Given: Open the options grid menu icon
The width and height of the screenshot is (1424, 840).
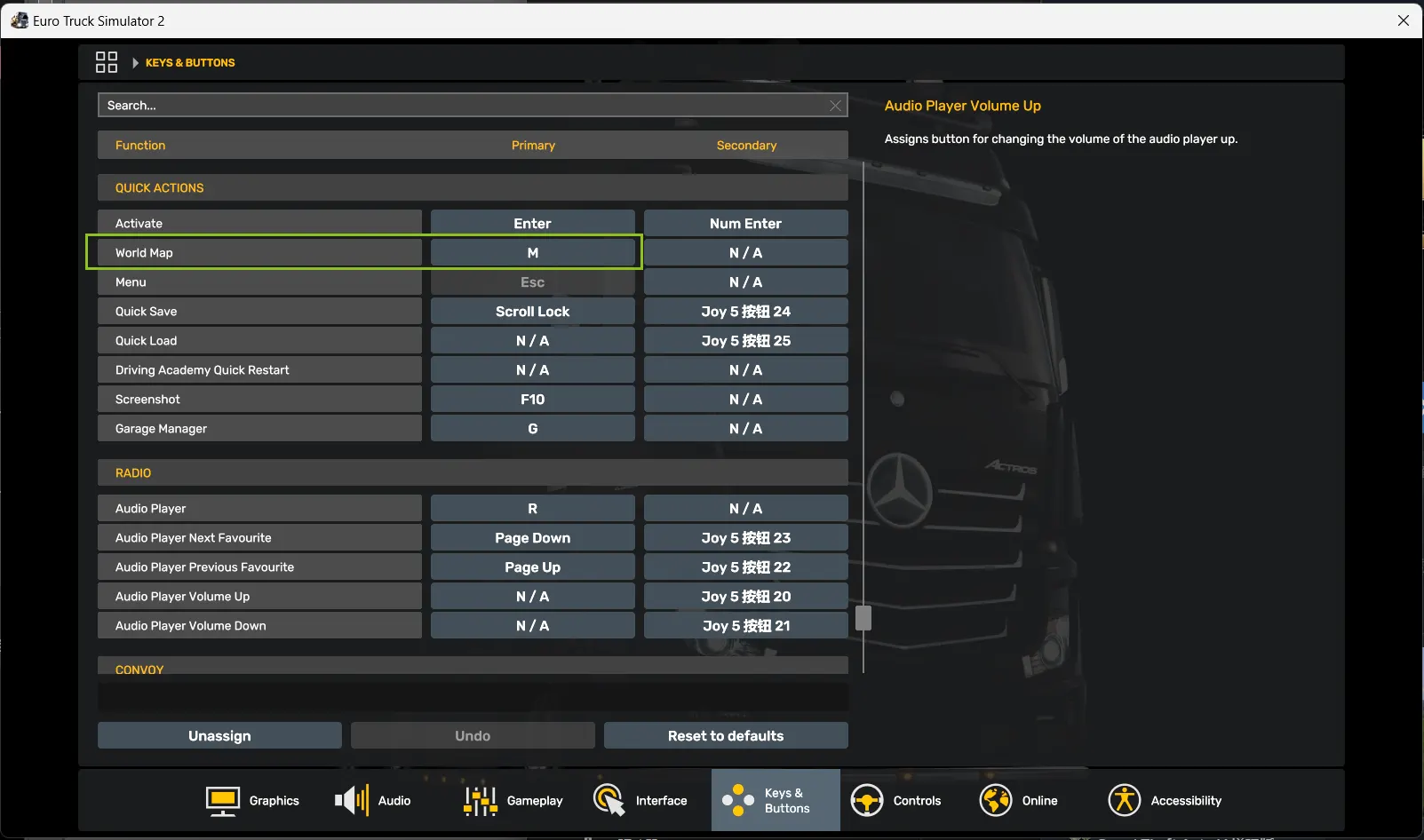Looking at the screenshot, I should pyautogui.click(x=107, y=62).
